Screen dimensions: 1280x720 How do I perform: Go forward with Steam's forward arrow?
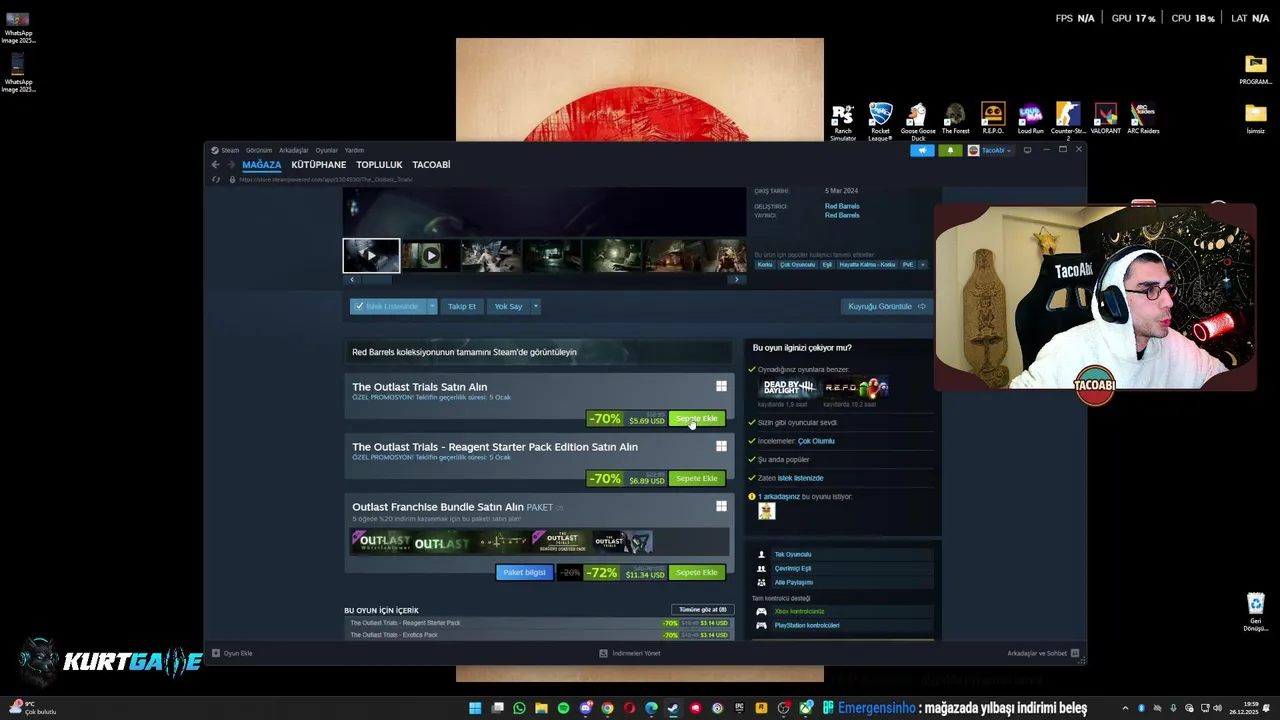coord(231,165)
